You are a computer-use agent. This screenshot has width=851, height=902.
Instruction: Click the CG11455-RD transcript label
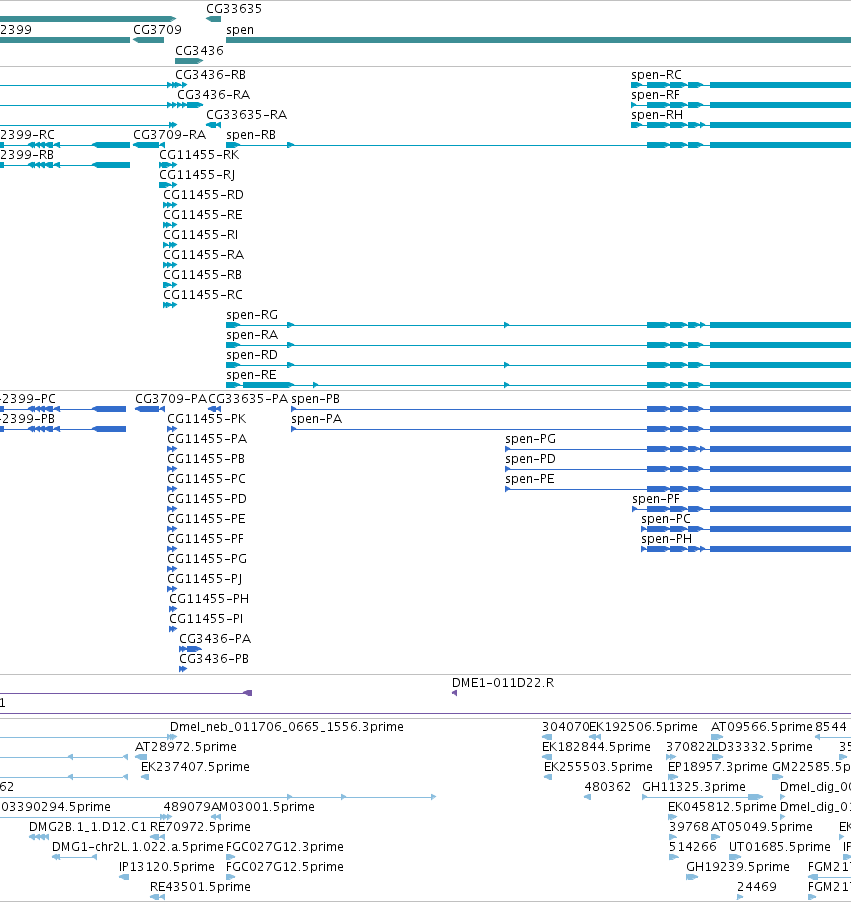pos(203,195)
